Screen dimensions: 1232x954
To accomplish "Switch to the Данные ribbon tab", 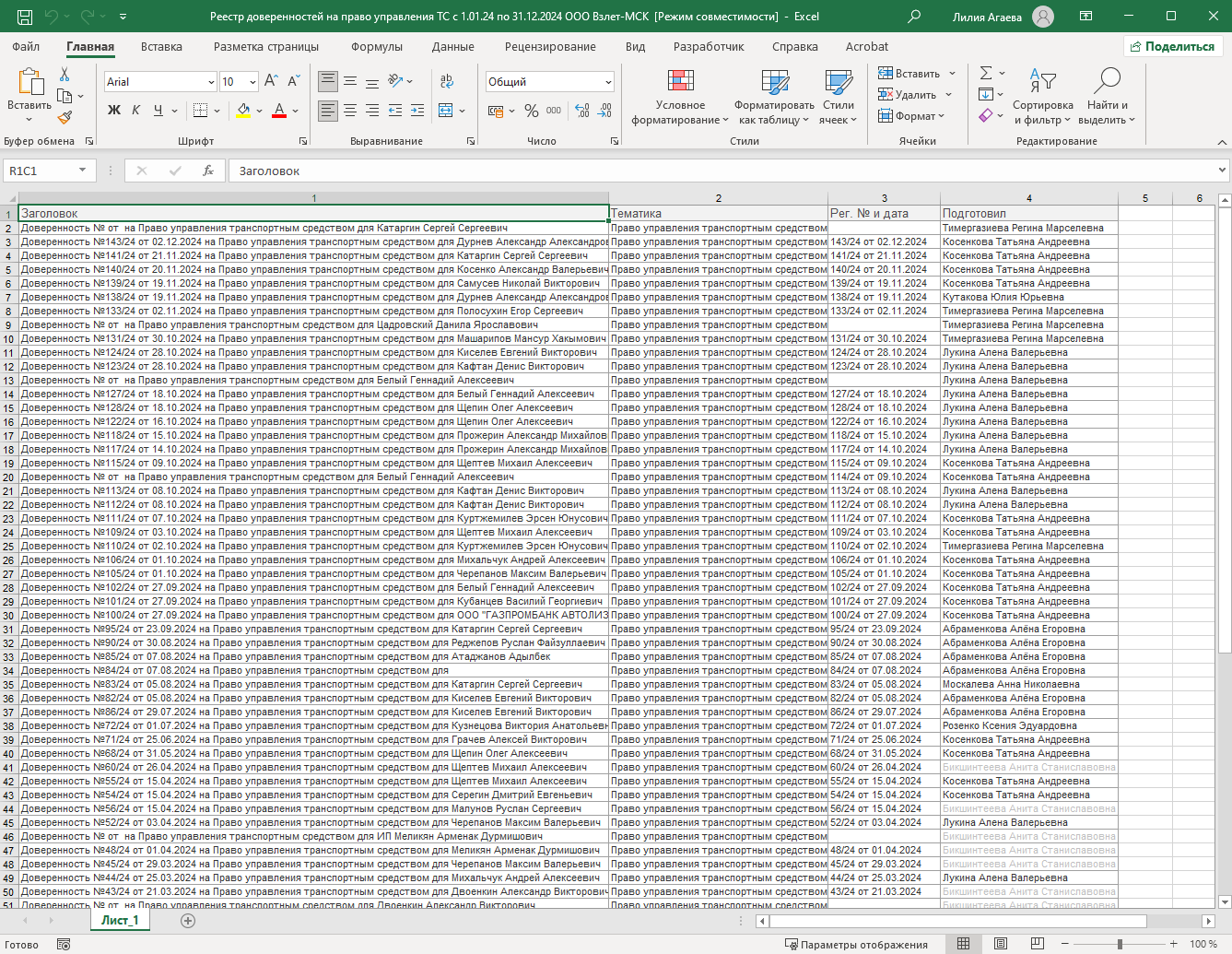I will coord(452,46).
